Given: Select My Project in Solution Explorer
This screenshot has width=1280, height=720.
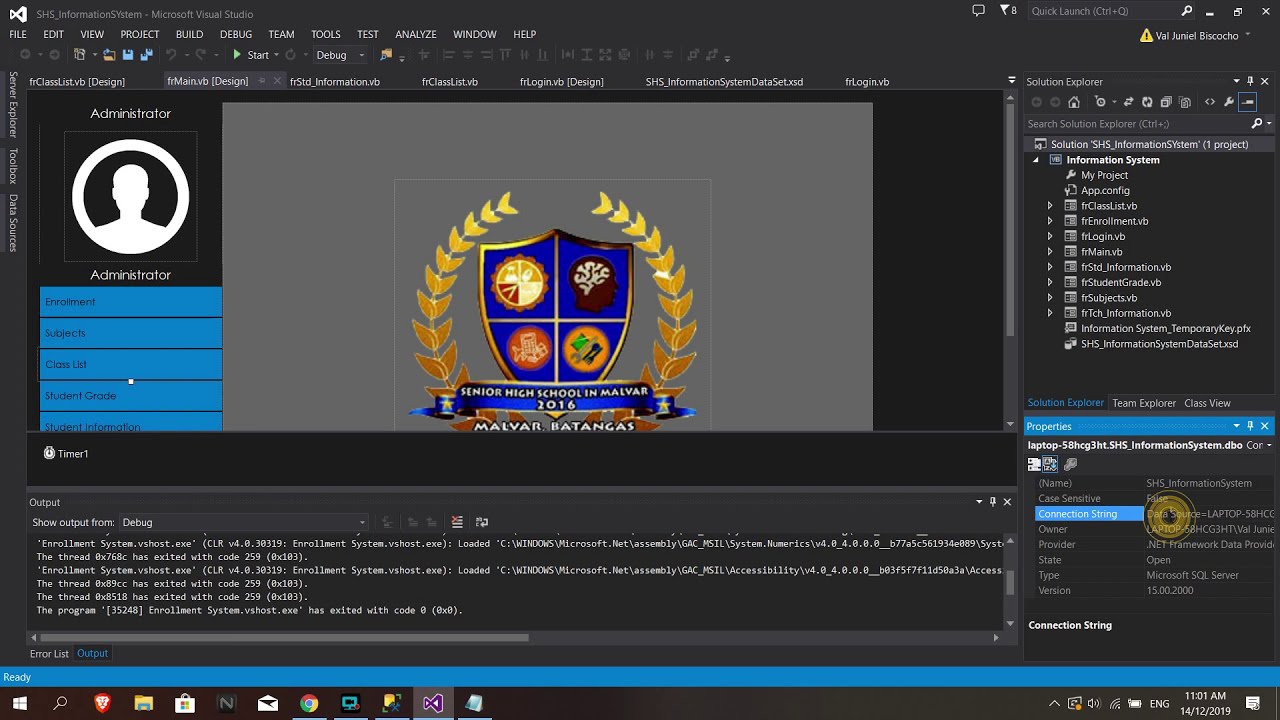Looking at the screenshot, I should click(1104, 175).
